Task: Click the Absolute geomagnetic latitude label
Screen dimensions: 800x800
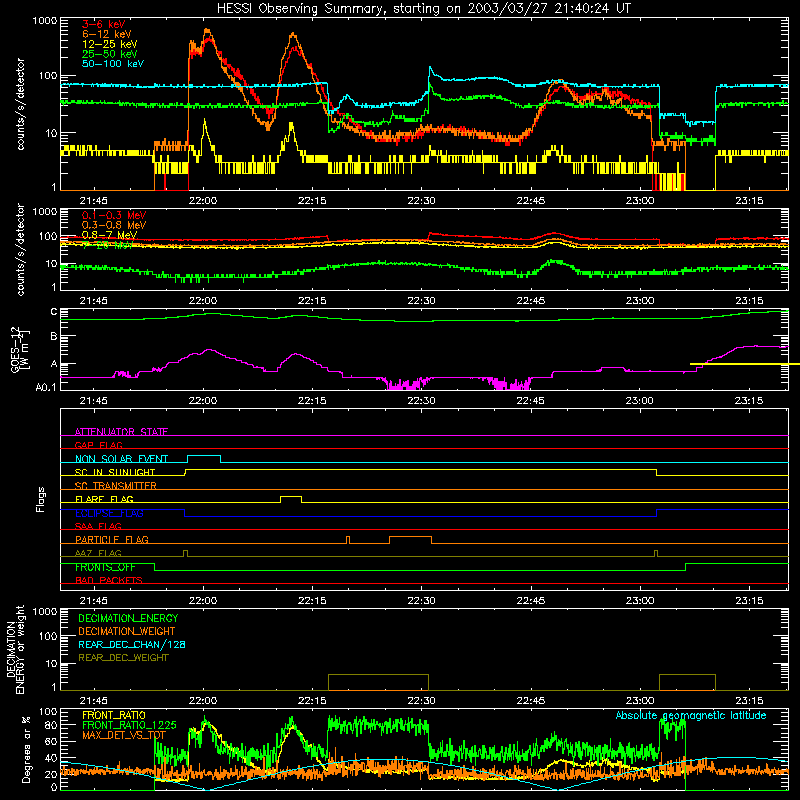Action: (x=691, y=715)
